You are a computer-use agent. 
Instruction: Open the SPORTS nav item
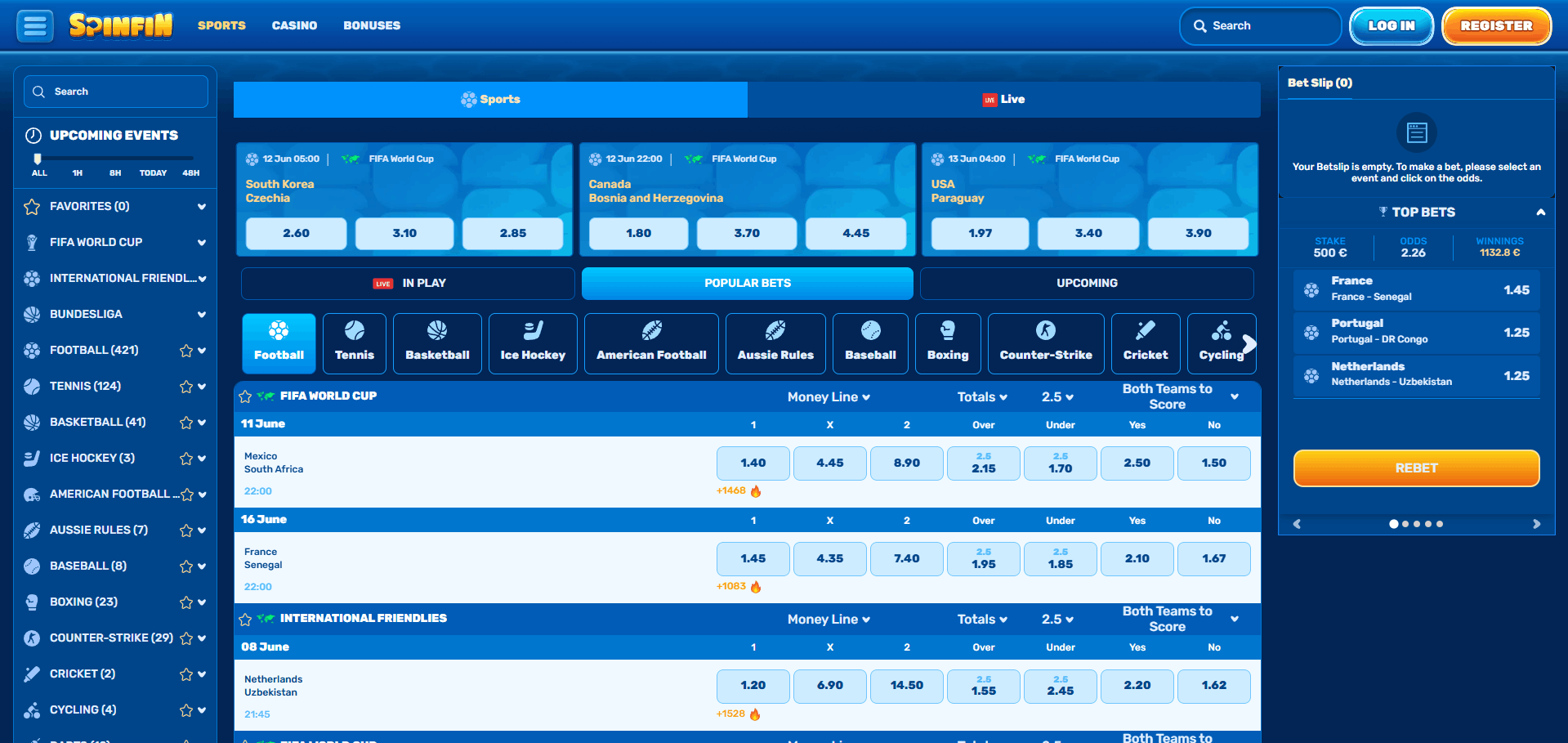221,25
